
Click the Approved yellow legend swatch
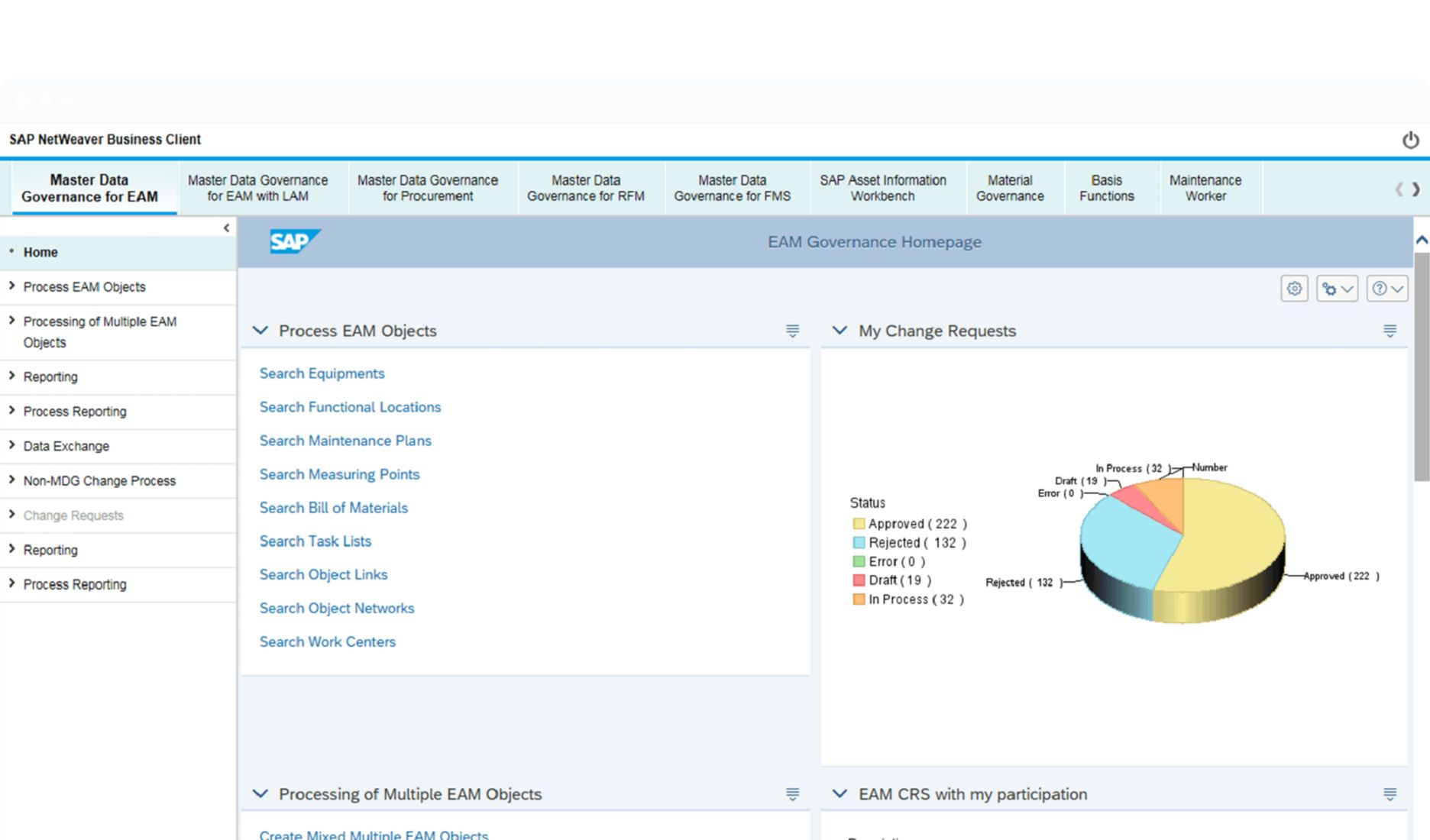859,524
